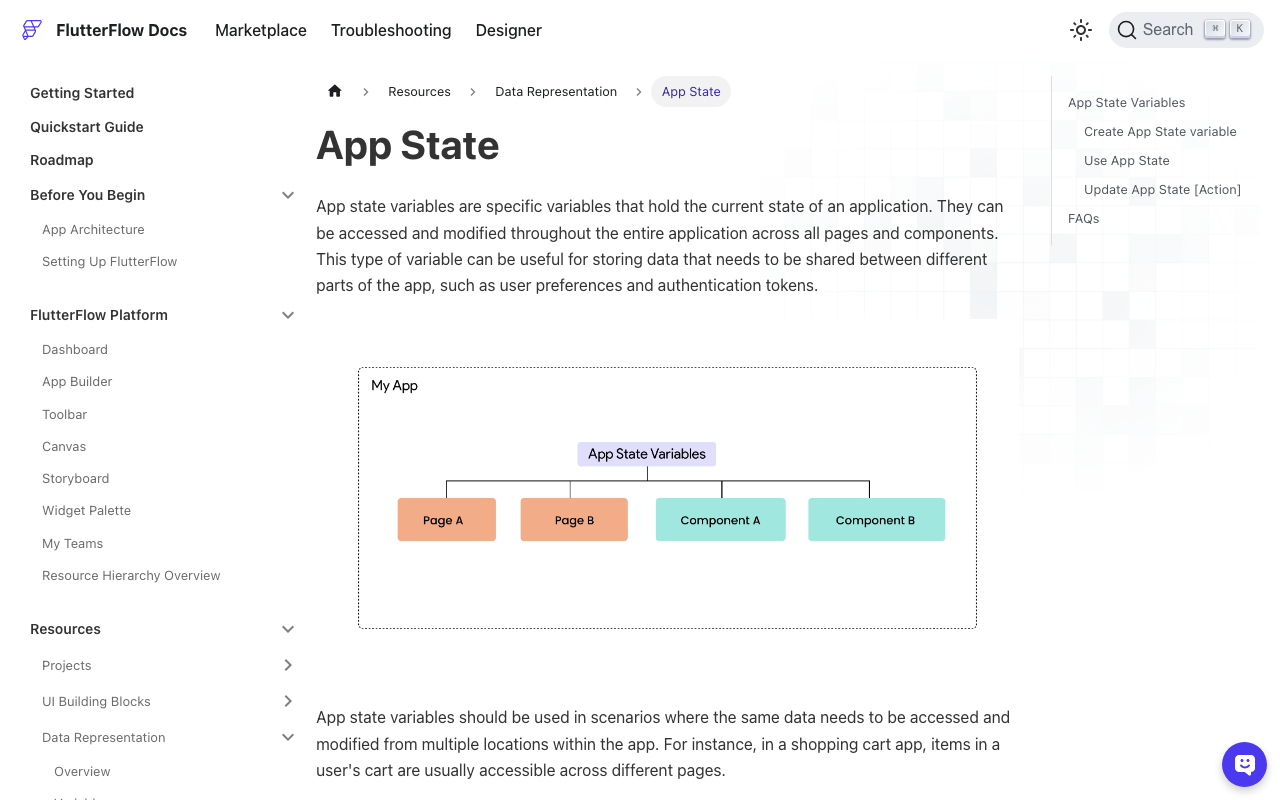The width and height of the screenshot is (1280, 800).
Task: Open the App Builder sidebar page
Action: point(77,381)
